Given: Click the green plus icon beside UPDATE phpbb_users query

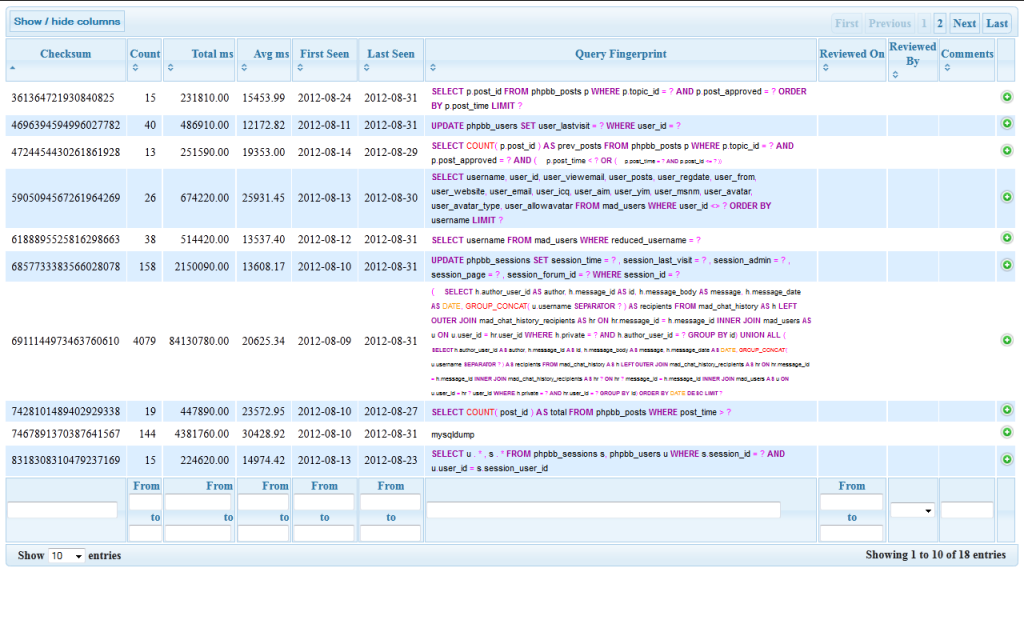Looking at the screenshot, I should [x=1007, y=125].
